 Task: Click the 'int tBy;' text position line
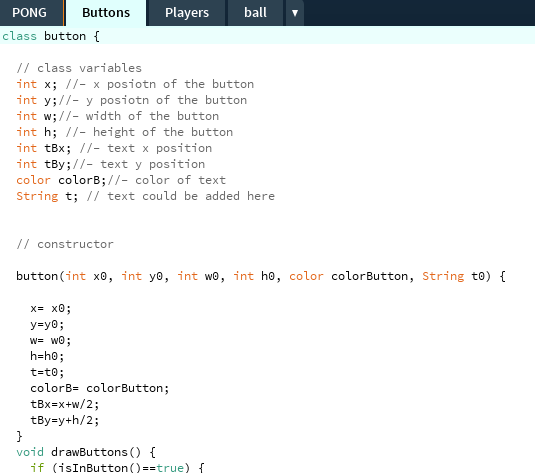coord(111,164)
